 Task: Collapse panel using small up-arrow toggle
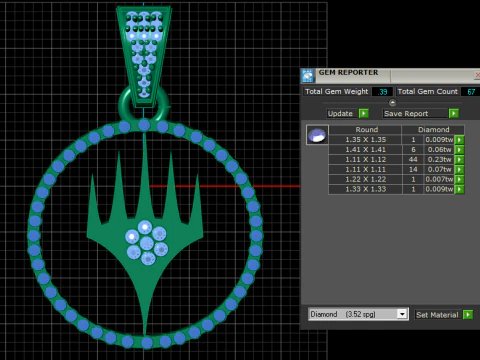pos(392,102)
